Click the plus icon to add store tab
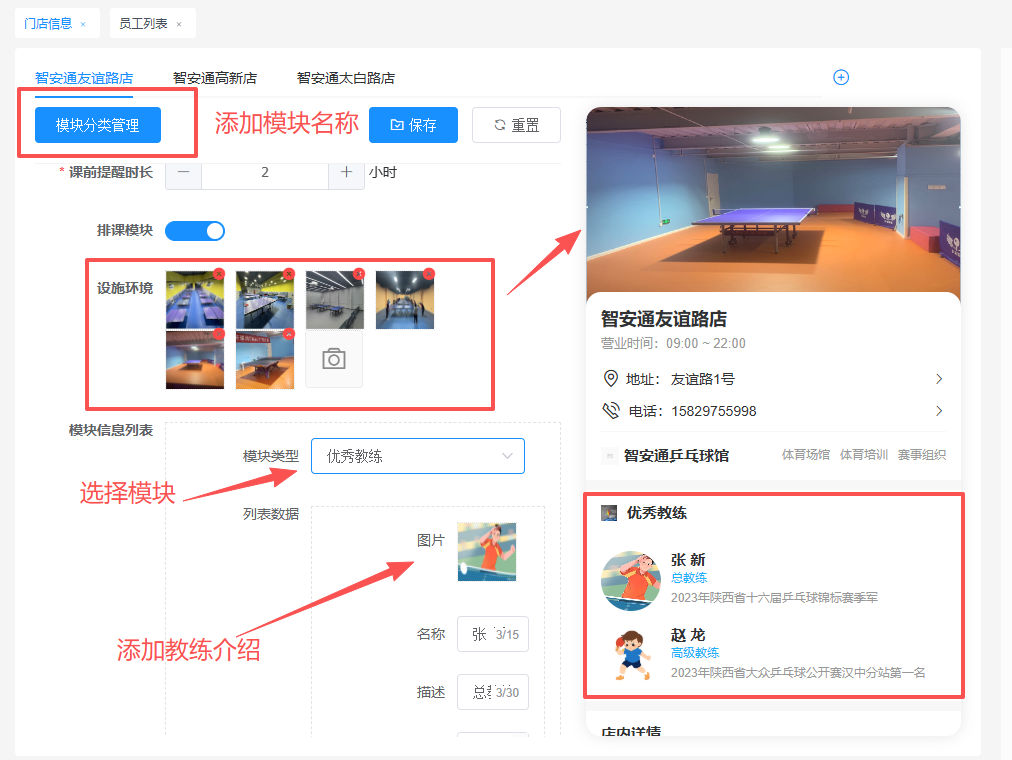1012x760 pixels. tap(841, 77)
